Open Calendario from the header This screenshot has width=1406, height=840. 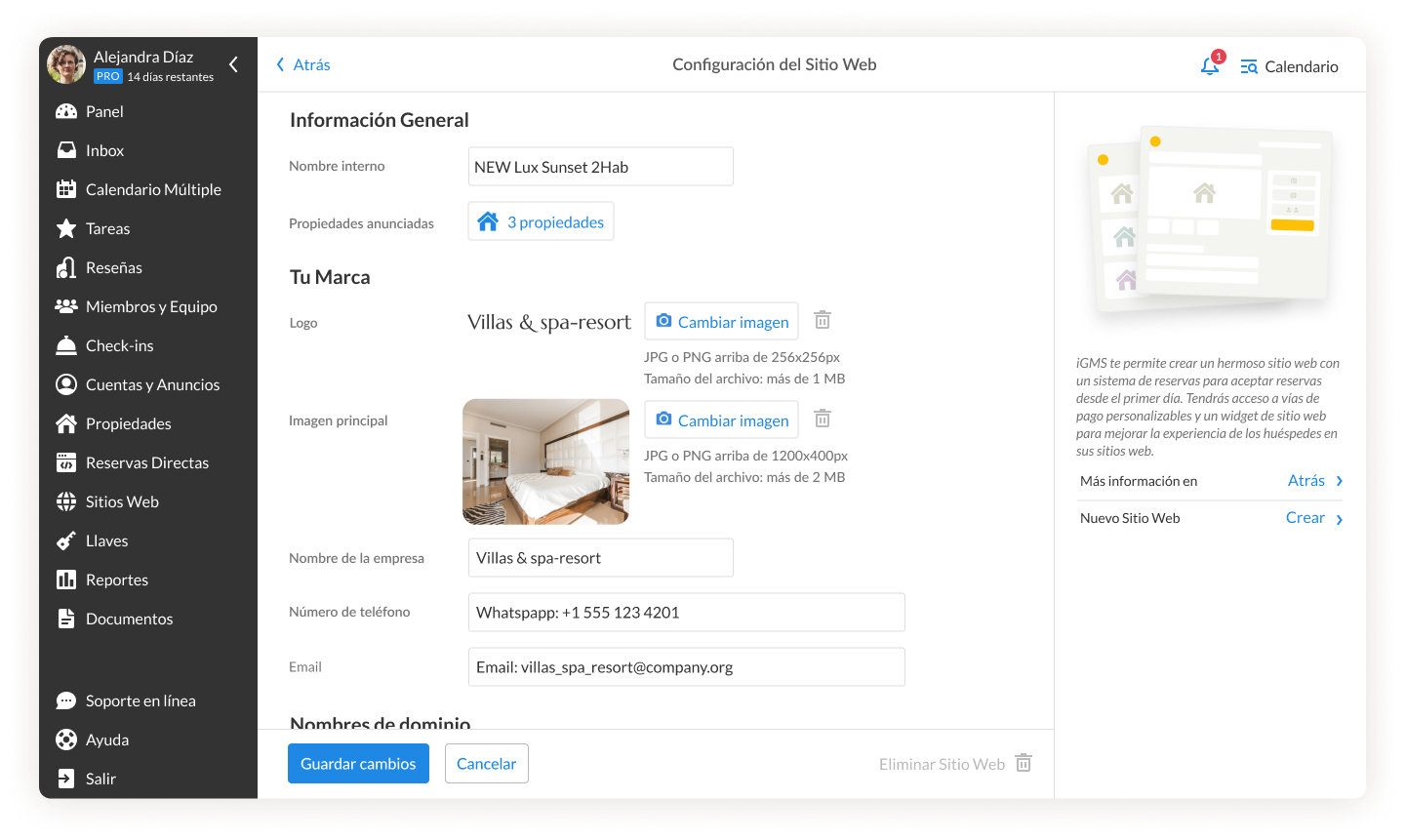(x=1289, y=66)
